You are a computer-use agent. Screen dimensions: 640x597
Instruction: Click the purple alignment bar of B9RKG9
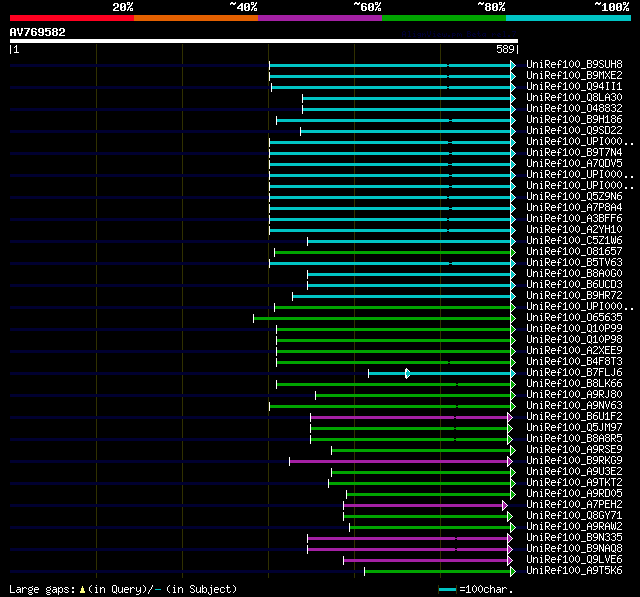tap(399, 462)
